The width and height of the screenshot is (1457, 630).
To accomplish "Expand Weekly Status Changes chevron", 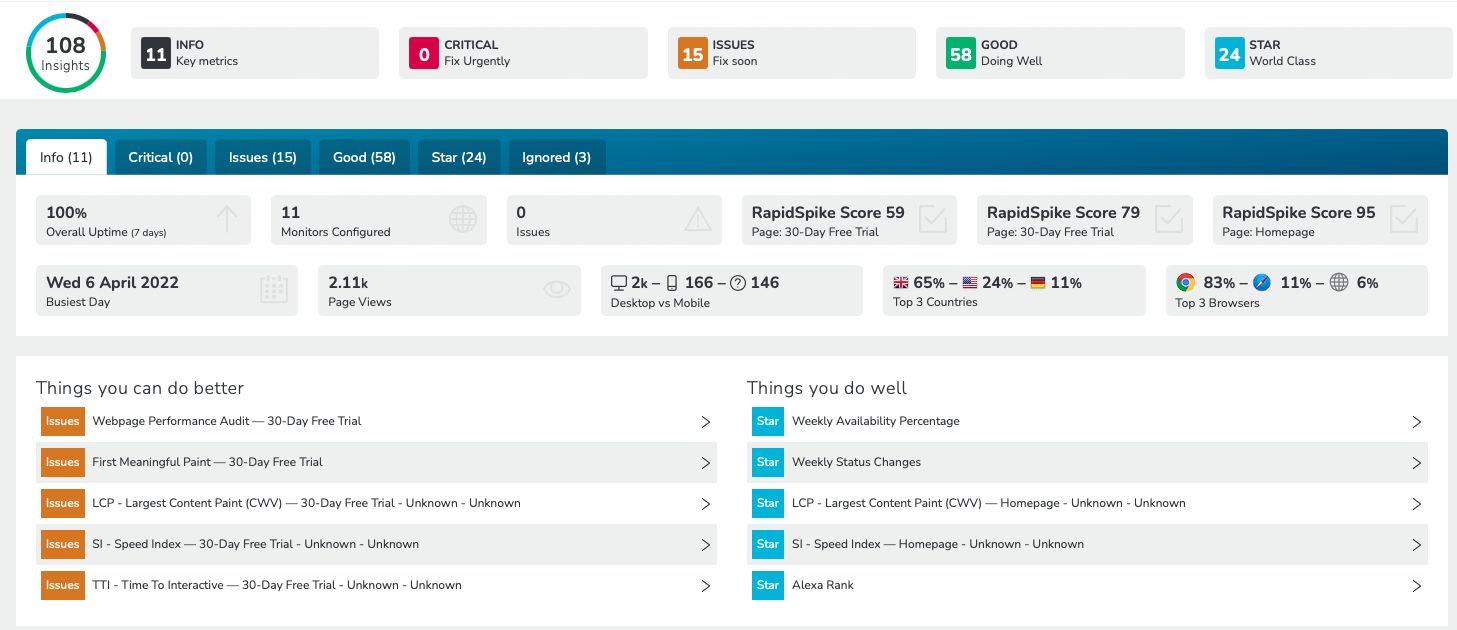I will pos(1416,463).
